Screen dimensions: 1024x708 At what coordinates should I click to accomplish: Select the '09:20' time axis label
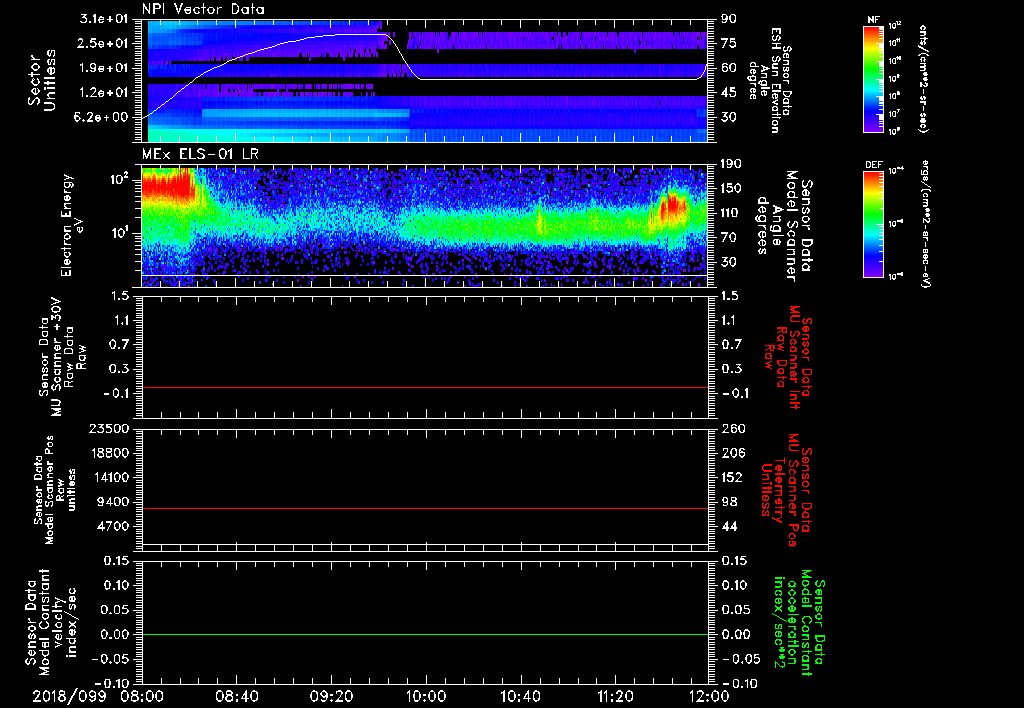tap(332, 696)
